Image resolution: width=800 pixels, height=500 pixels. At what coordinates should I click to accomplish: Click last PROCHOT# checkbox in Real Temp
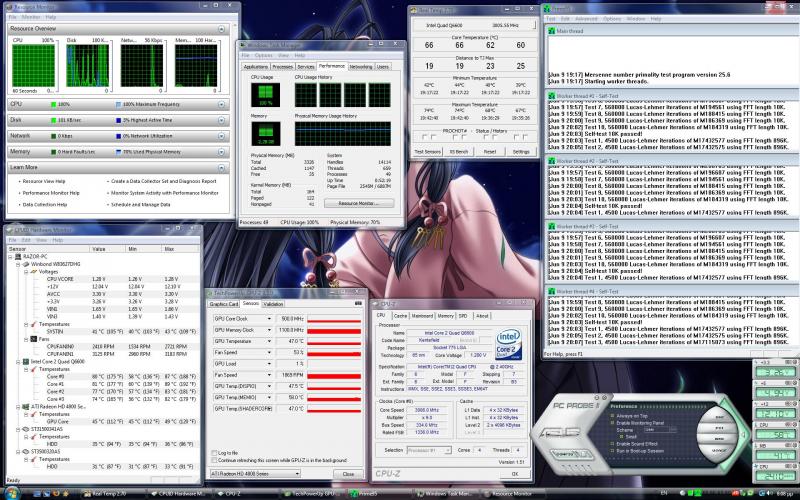[526, 137]
